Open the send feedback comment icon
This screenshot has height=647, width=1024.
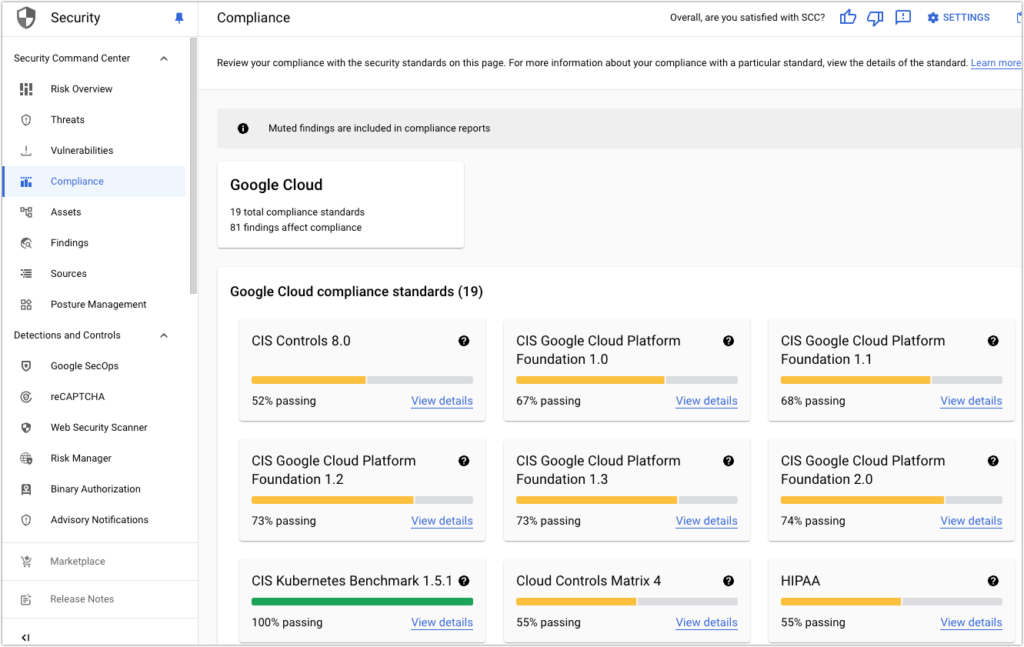tap(903, 18)
